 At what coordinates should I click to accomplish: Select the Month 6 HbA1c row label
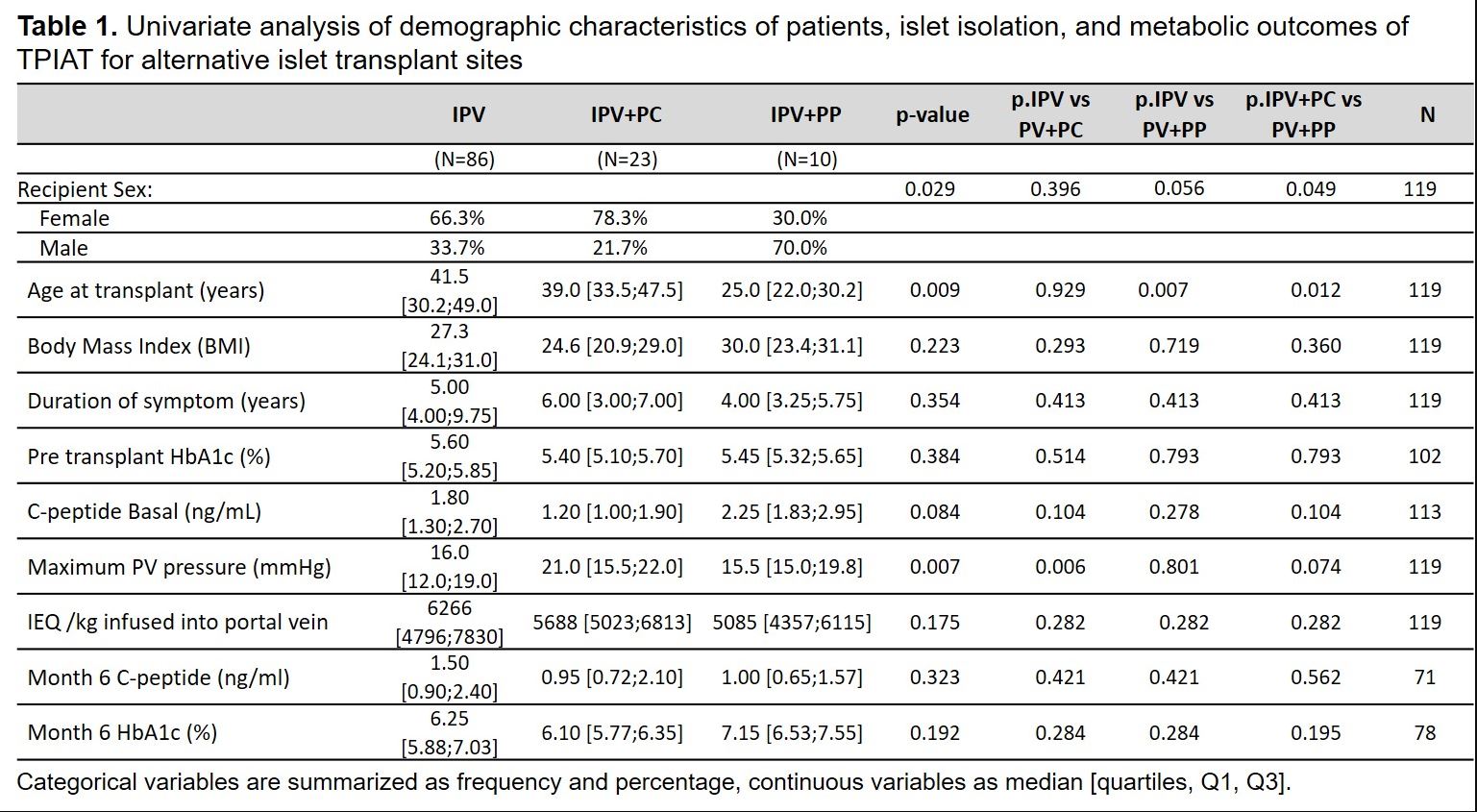click(122, 732)
